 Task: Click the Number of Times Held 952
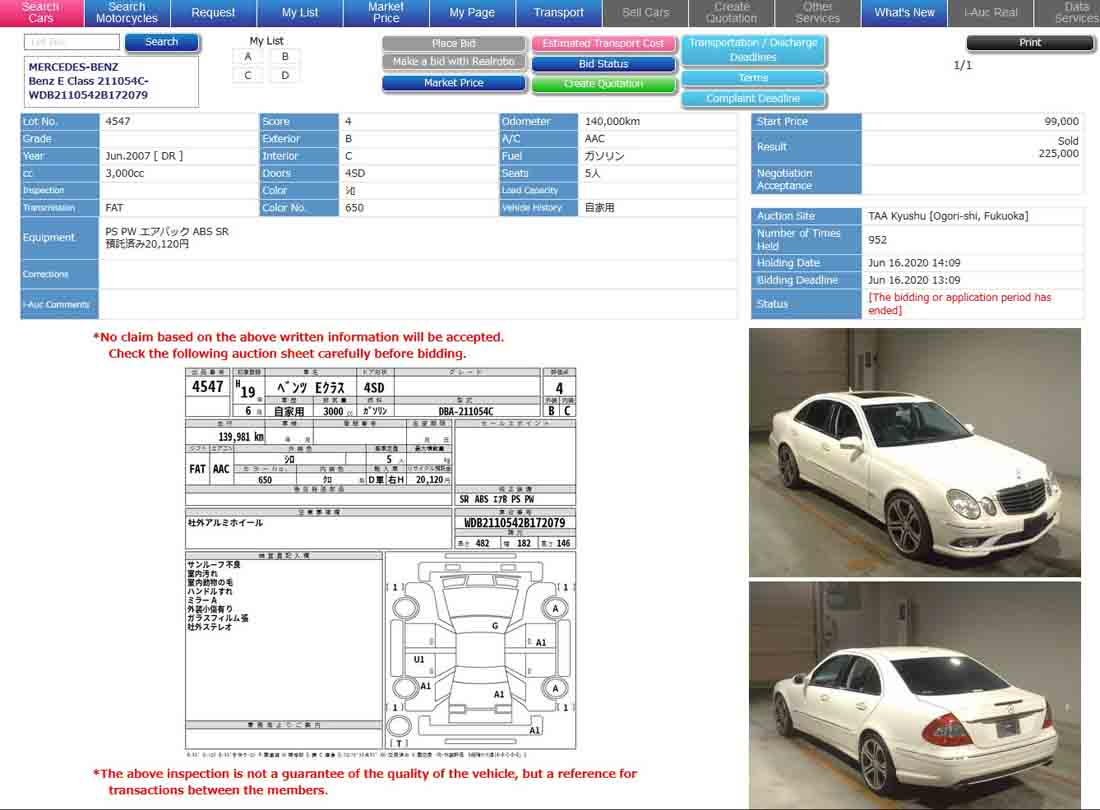coord(878,240)
